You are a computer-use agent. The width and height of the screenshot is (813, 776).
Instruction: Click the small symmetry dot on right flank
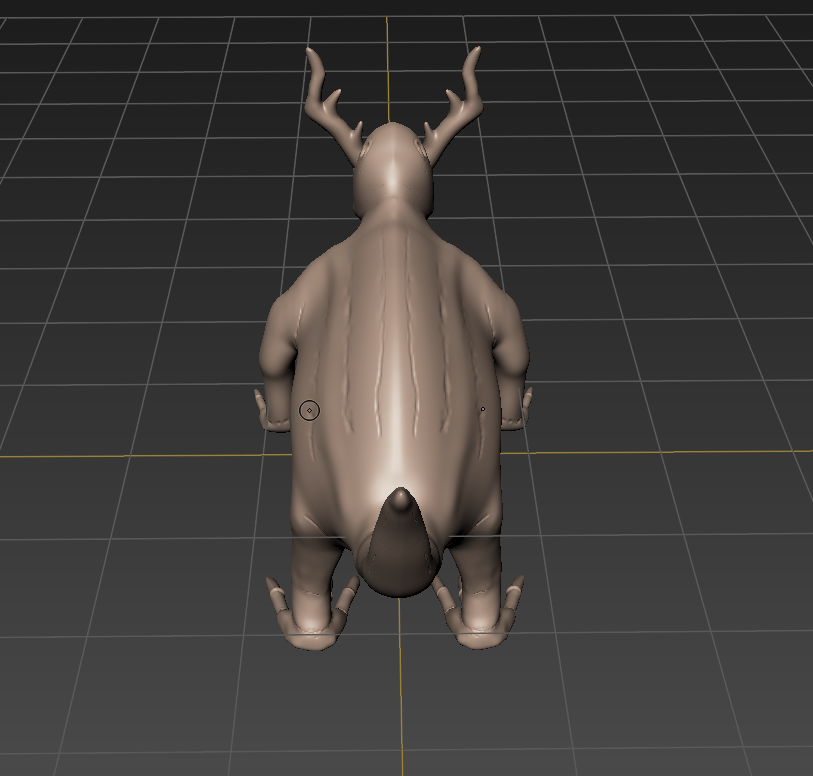pos(482,409)
